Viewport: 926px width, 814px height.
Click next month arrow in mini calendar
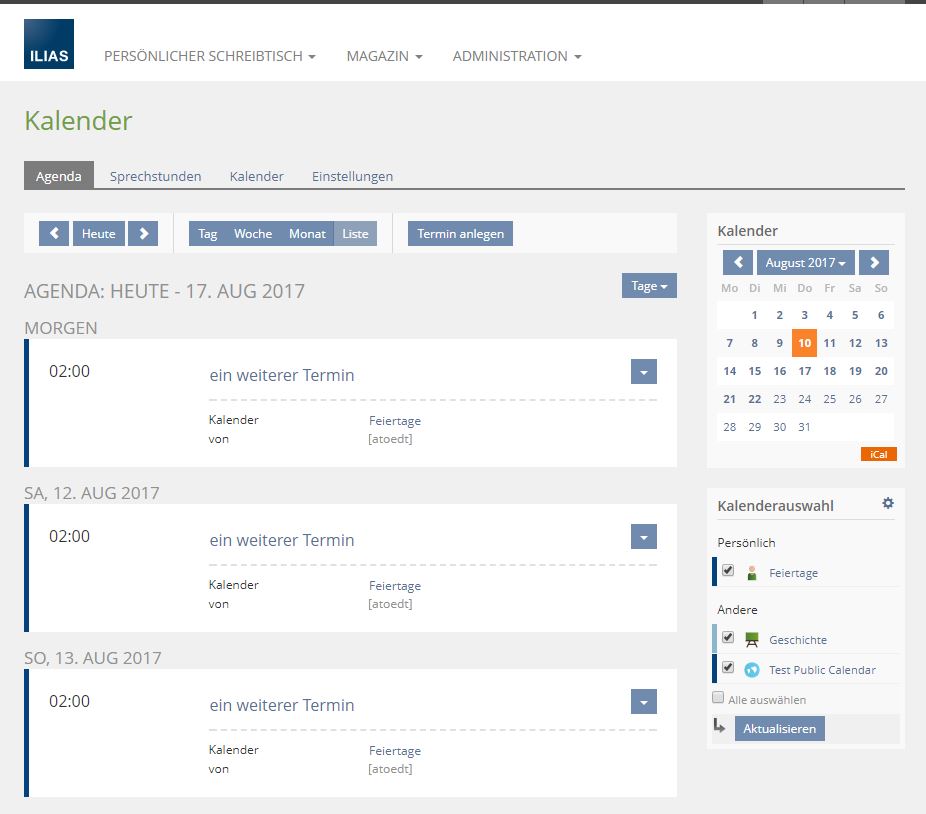tap(873, 263)
